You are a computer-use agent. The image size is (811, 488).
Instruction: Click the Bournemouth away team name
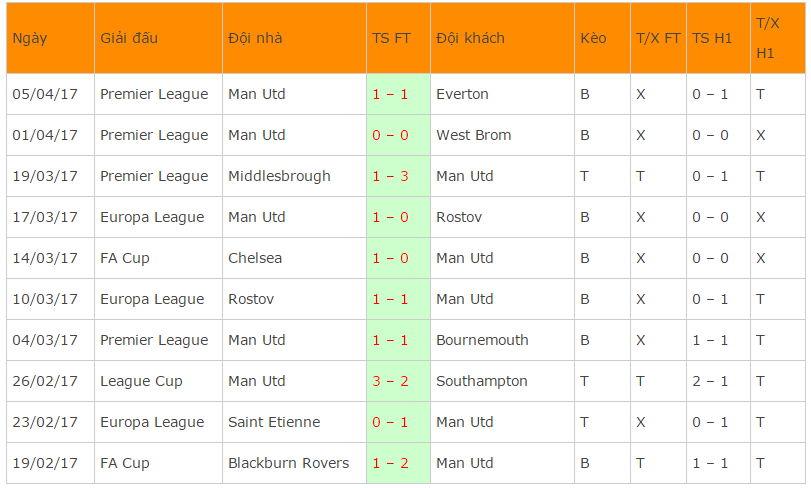click(x=482, y=340)
